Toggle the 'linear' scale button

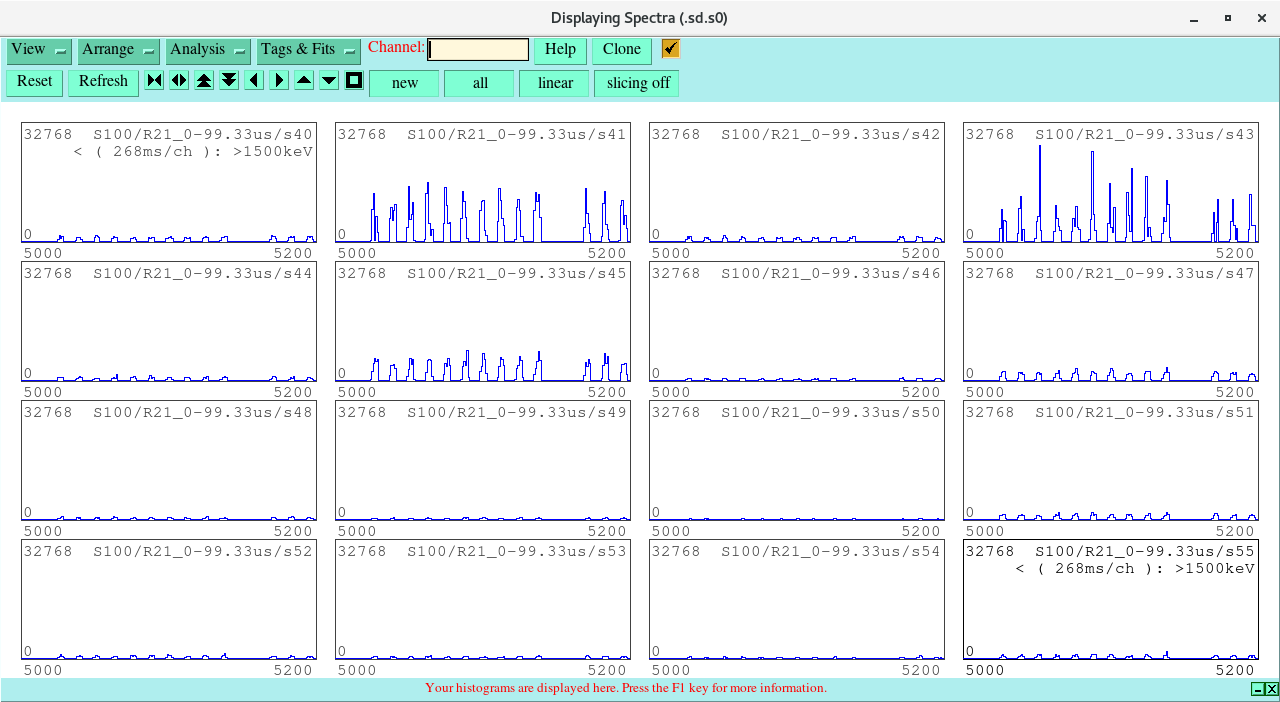[554, 83]
